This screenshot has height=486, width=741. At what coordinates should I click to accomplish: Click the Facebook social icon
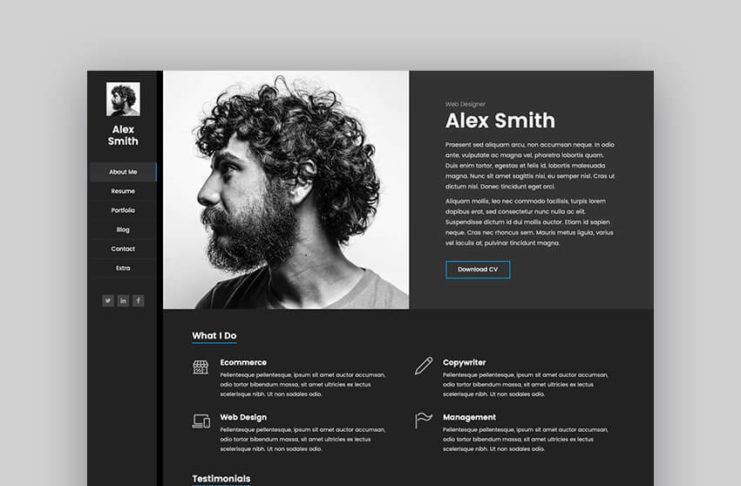point(138,301)
